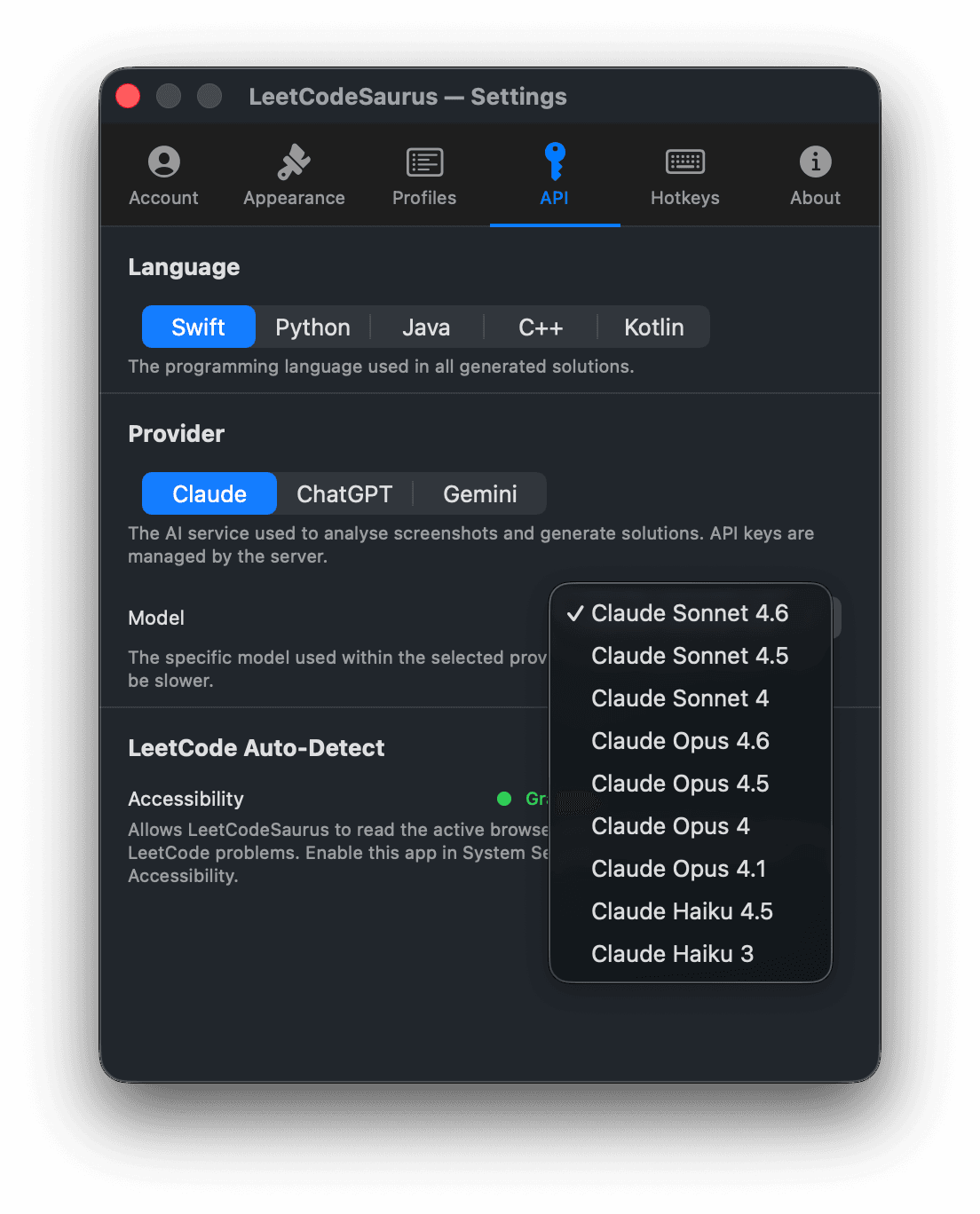
Task: Close the Settings window with red button
Action: pos(128,96)
